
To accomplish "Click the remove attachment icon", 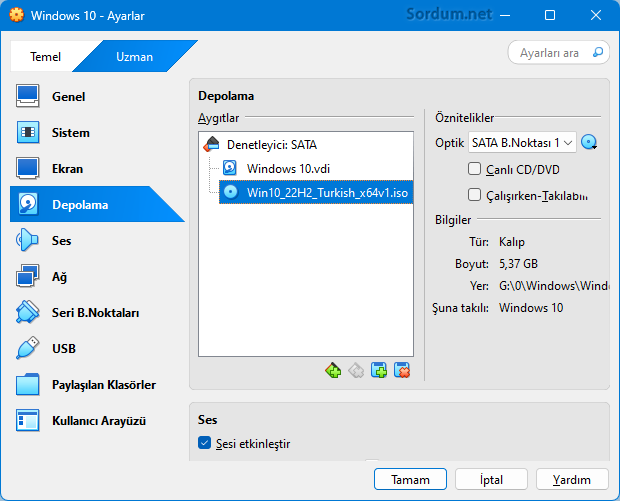I will [x=402, y=371].
